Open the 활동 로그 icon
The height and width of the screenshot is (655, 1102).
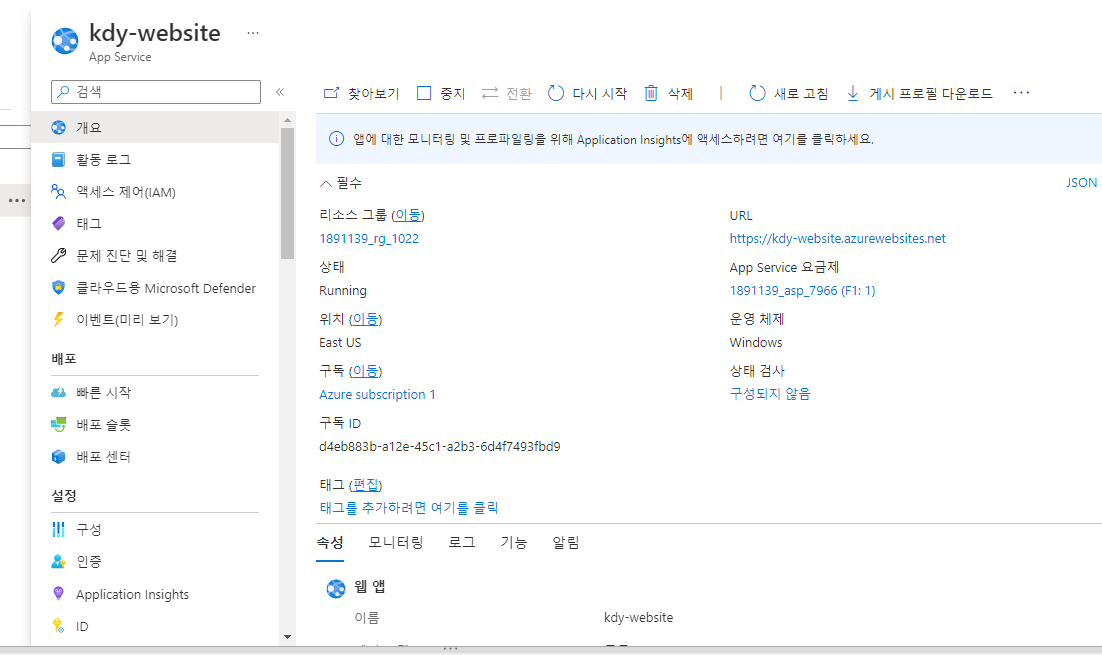tap(58, 160)
